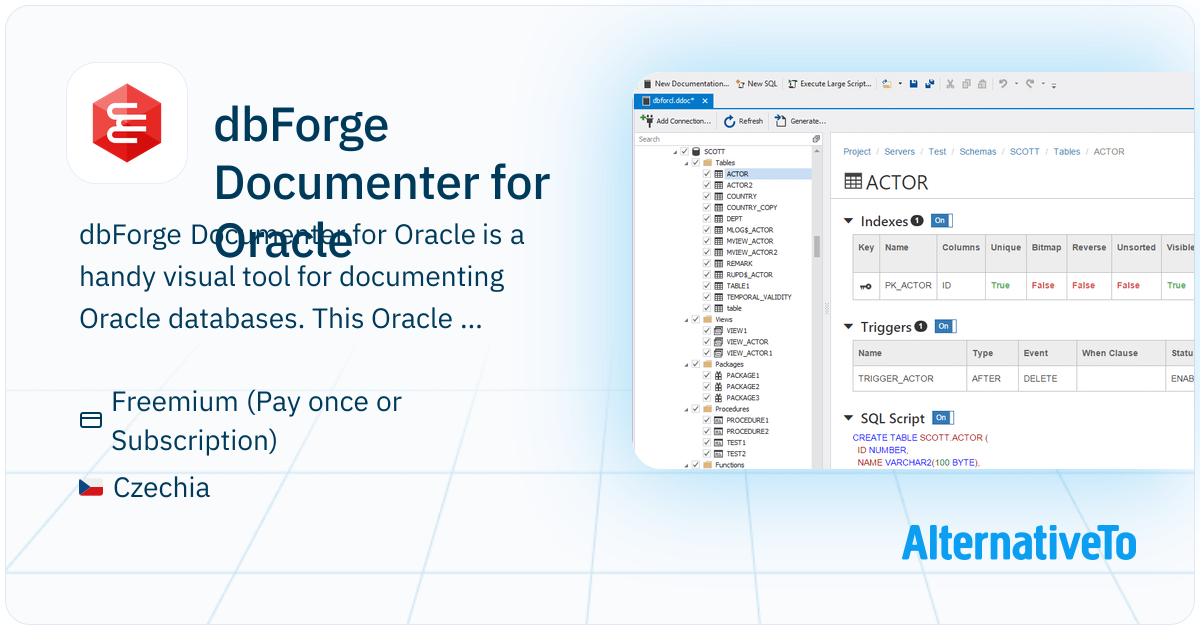The height and width of the screenshot is (630, 1200).
Task: Toggle the SQL Script On switch
Action: pyautogui.click(x=942, y=418)
